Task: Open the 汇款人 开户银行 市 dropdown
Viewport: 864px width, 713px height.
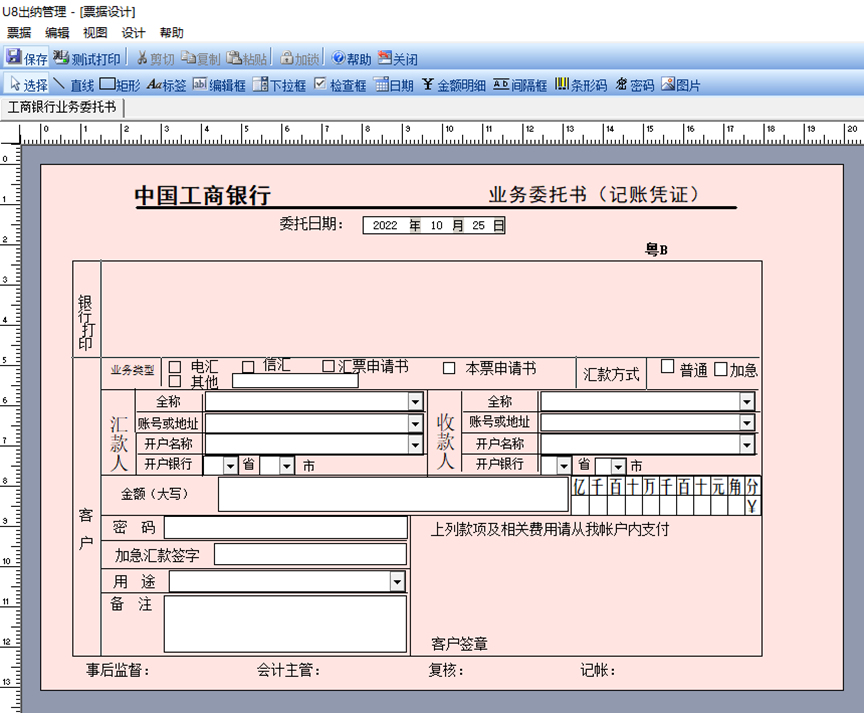Action: click(x=287, y=466)
